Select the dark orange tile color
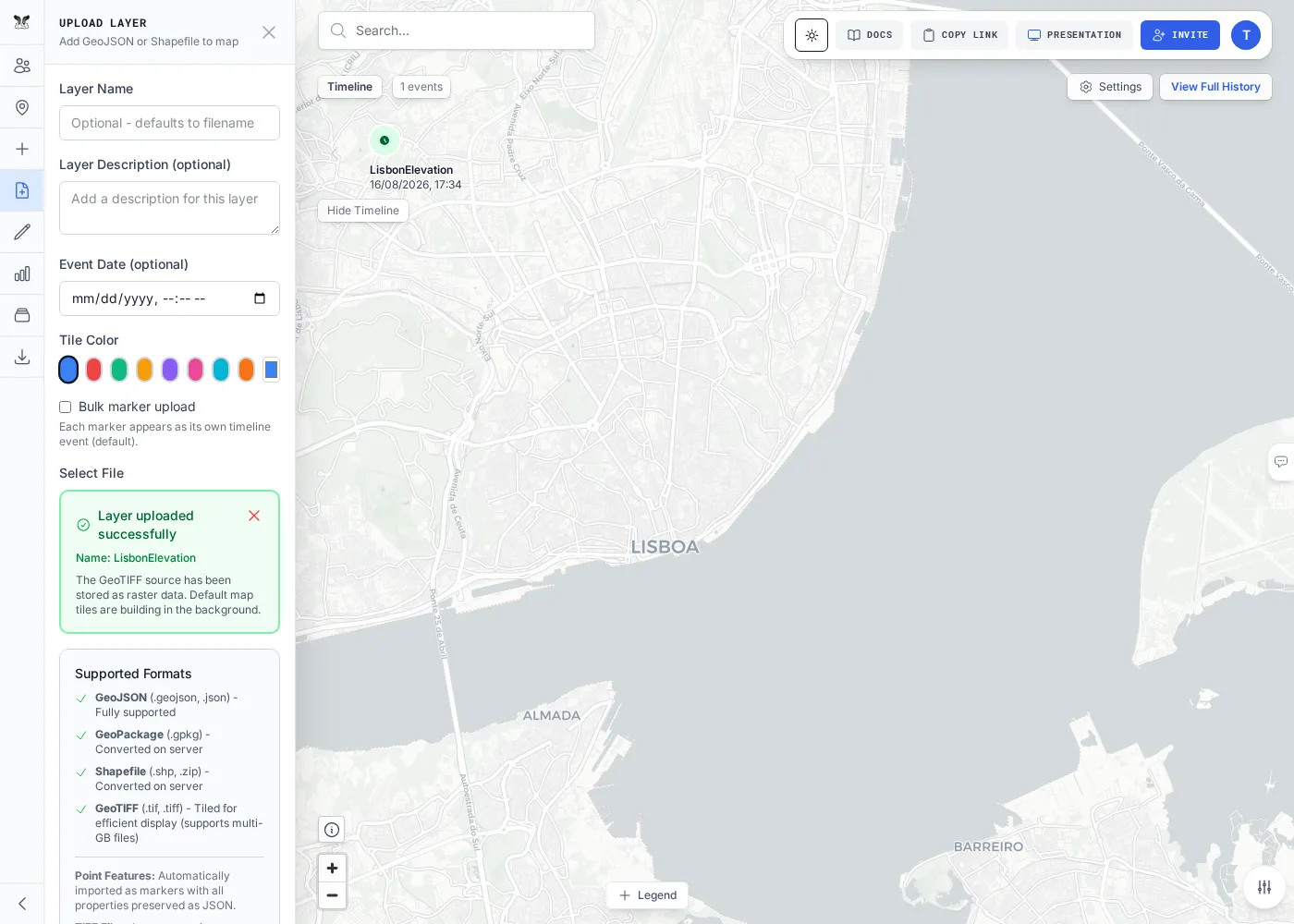 (246, 370)
